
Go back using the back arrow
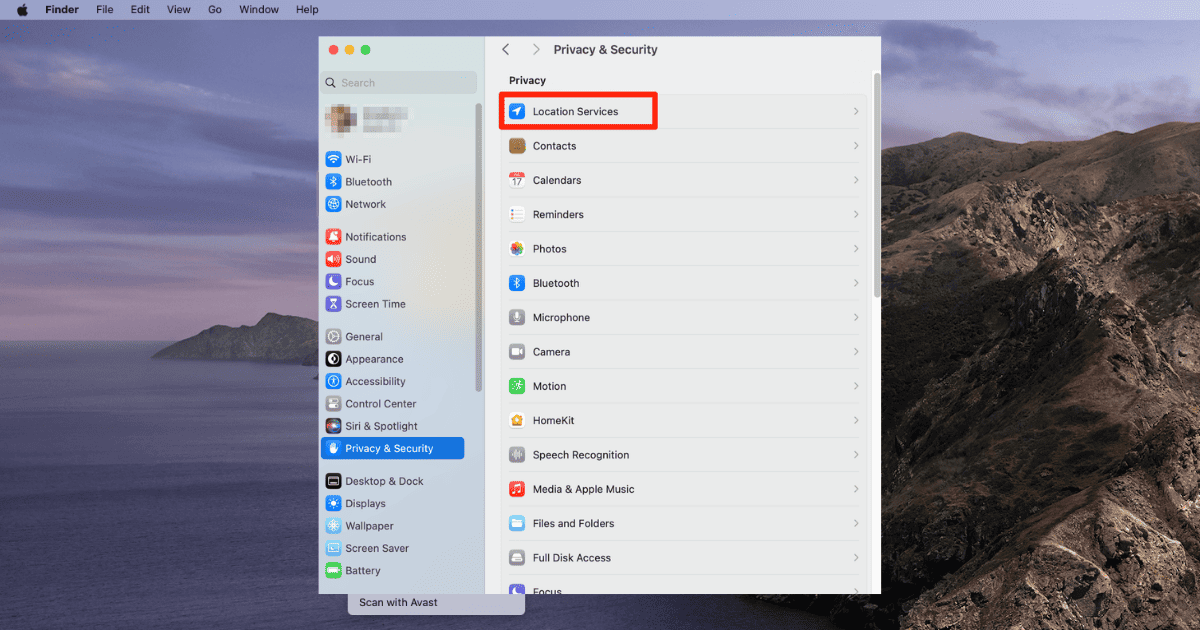click(x=506, y=50)
